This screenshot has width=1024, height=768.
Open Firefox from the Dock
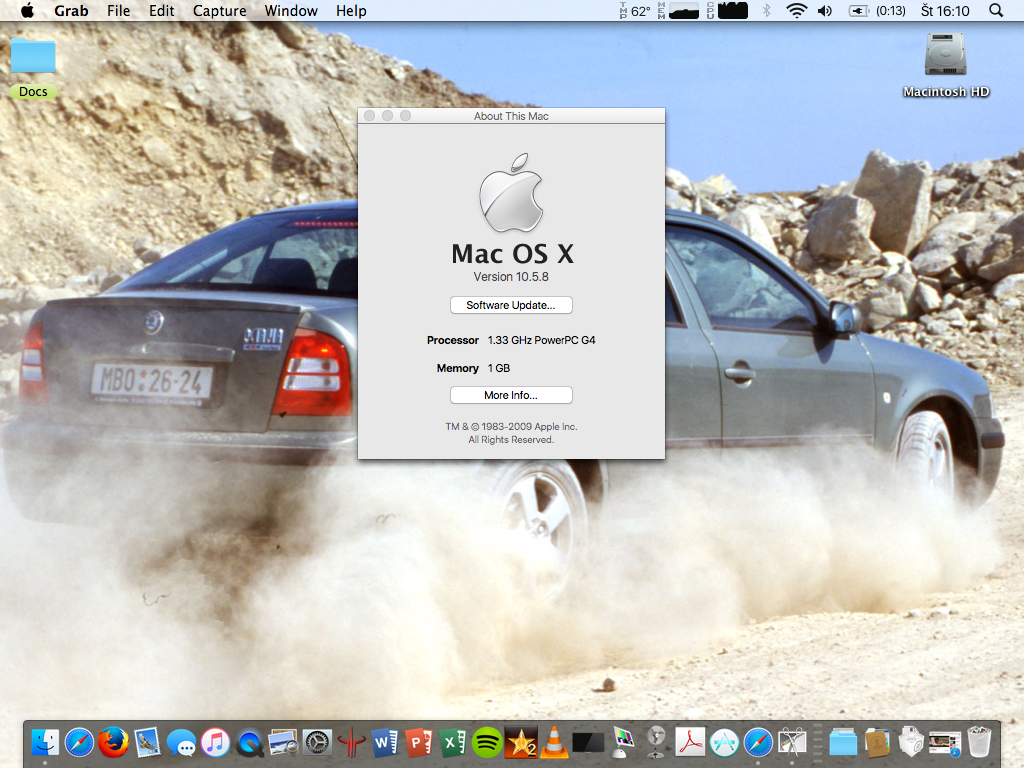coord(113,743)
